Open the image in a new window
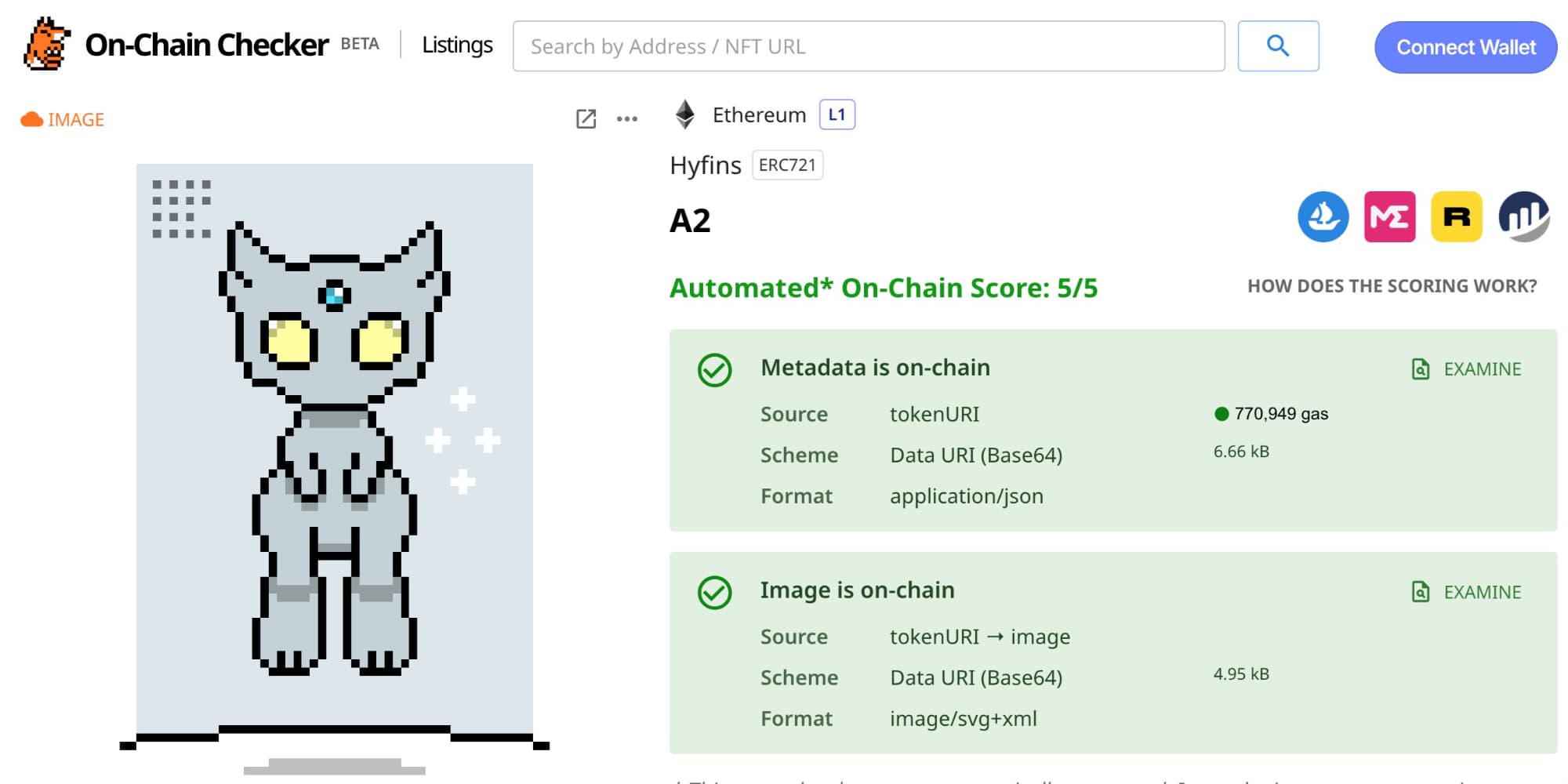This screenshot has width=1568, height=784. tap(586, 119)
